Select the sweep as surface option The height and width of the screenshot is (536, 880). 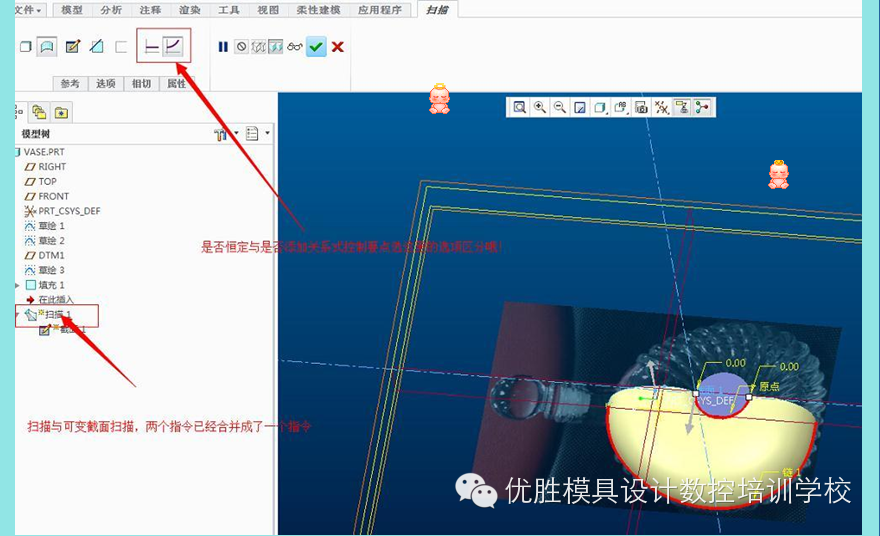pos(47,47)
